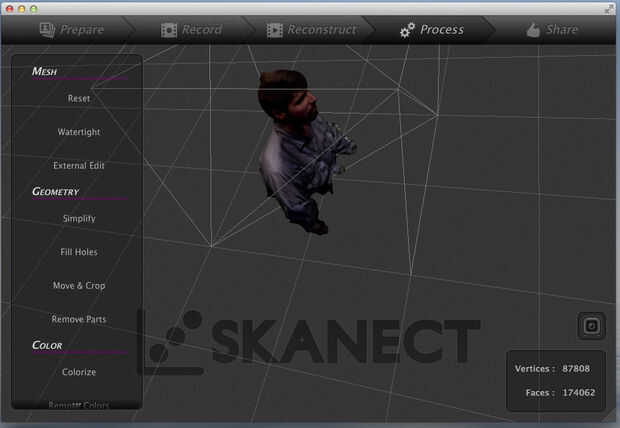Click the Share thumbs-up icon
Image resolution: width=620 pixels, height=428 pixels.
point(533,30)
